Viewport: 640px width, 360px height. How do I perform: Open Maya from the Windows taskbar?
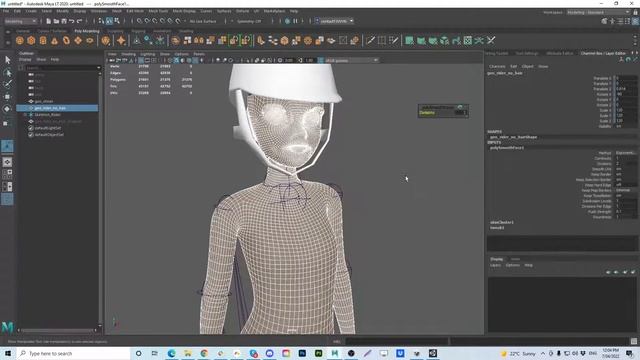point(335,353)
